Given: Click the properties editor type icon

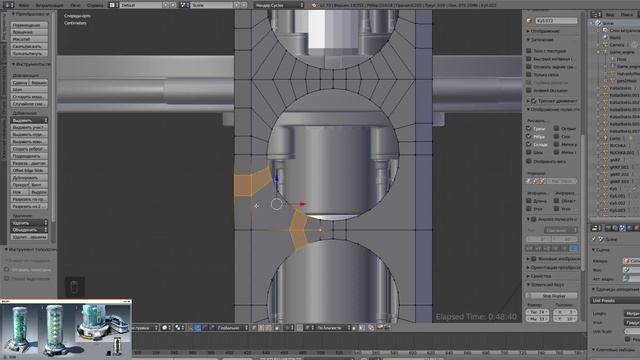Looking at the screenshot, I should (596, 228).
